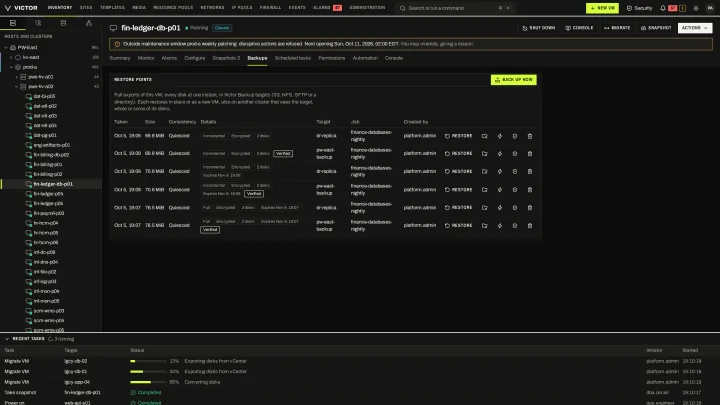
Task: Click disk icon on 68.8 MiB pw-east-backup row
Action: pyautogui.click(x=515, y=153)
